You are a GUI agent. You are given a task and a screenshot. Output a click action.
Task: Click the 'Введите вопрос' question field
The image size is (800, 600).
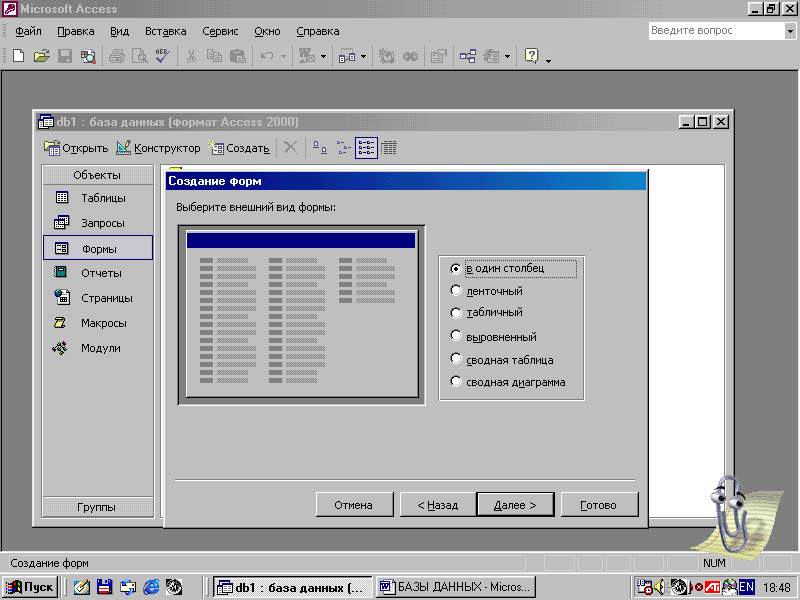[x=717, y=31]
